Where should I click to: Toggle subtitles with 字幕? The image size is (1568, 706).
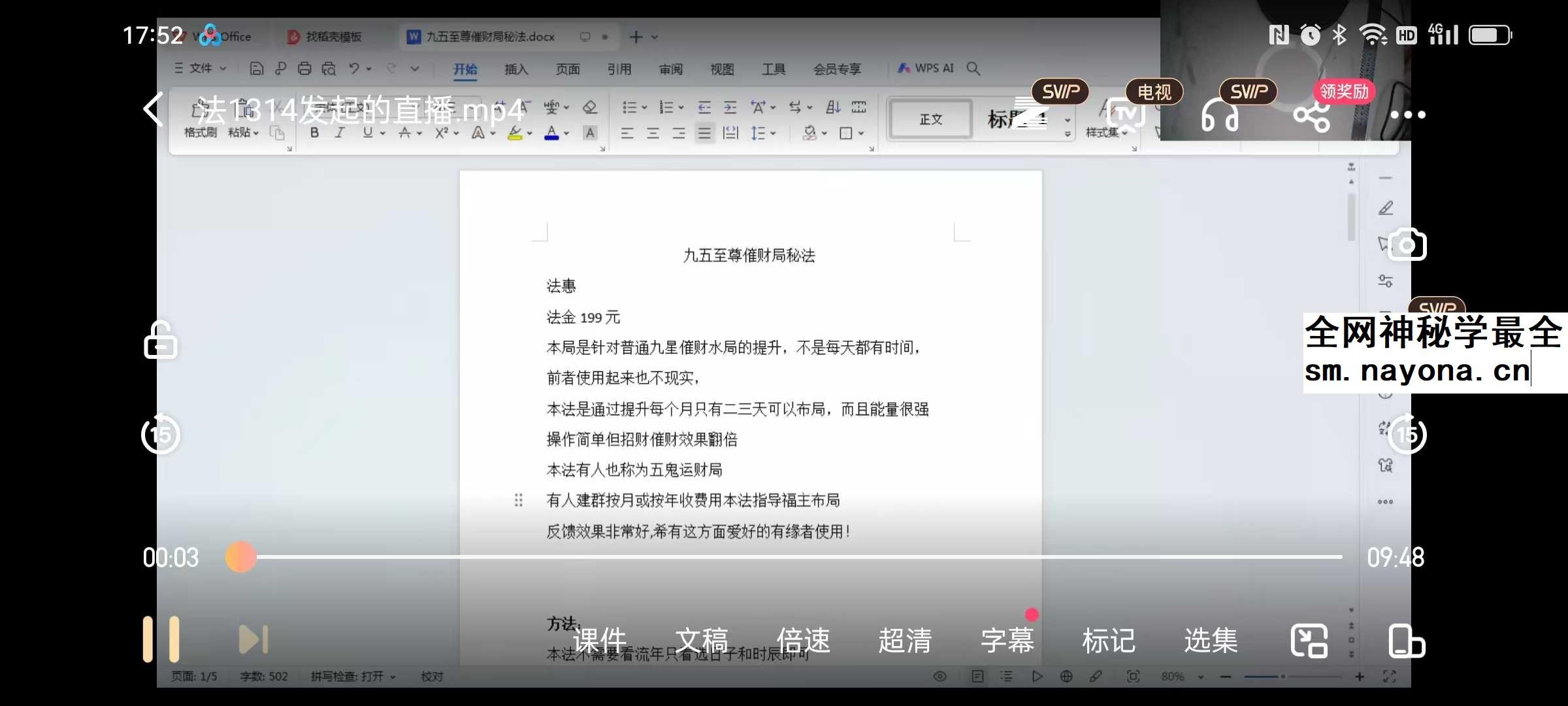[1007, 641]
